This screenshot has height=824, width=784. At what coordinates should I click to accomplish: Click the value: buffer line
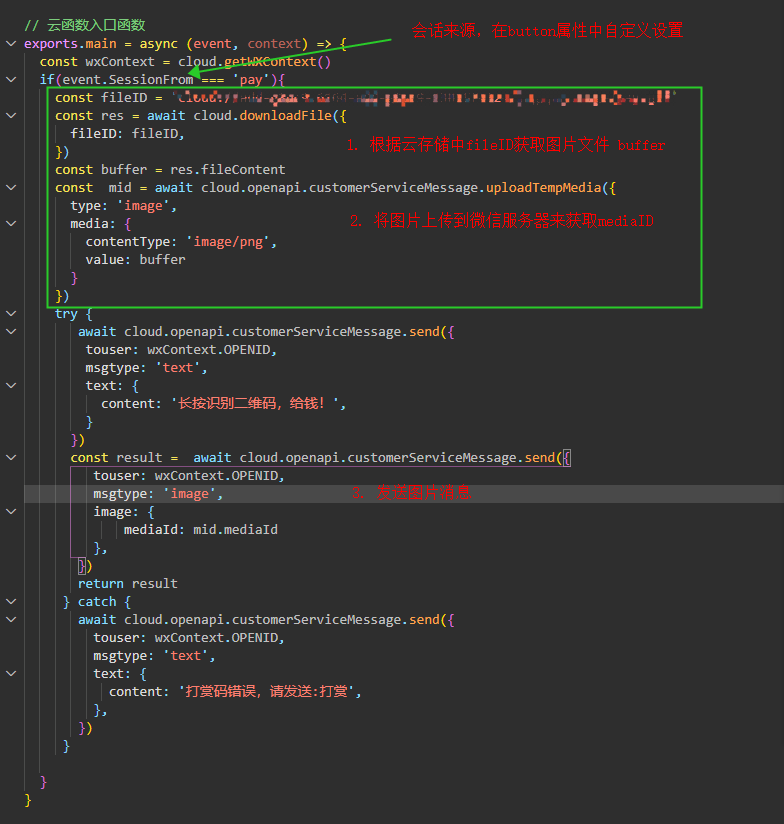click(x=136, y=260)
